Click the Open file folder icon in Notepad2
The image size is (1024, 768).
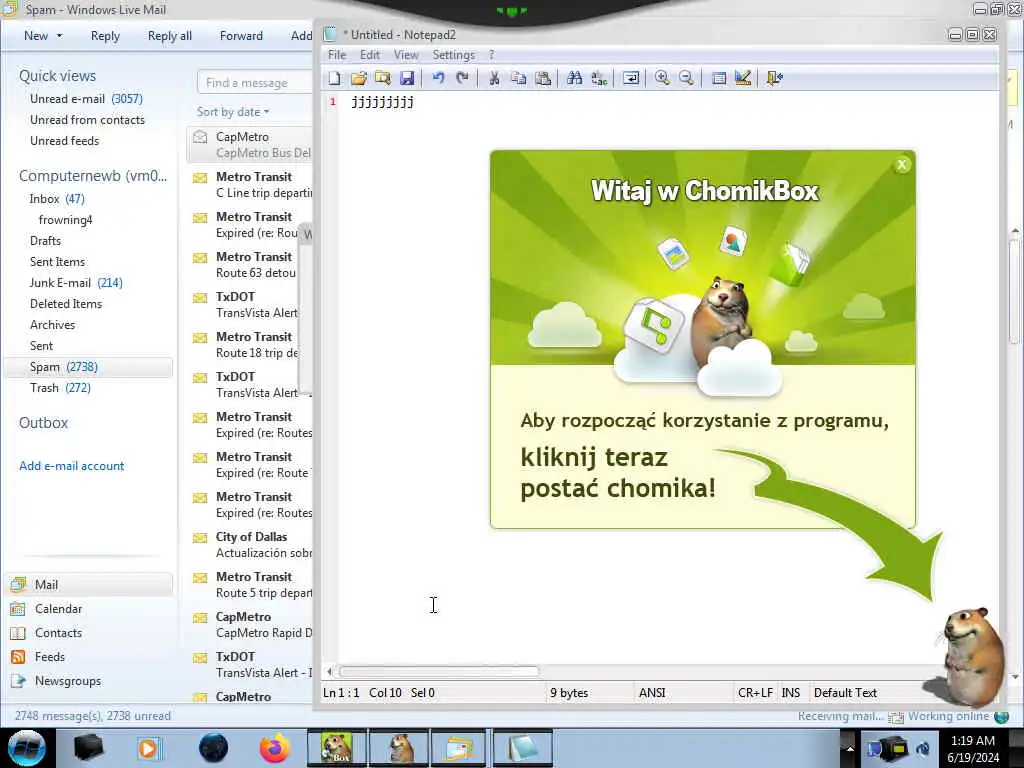(359, 78)
